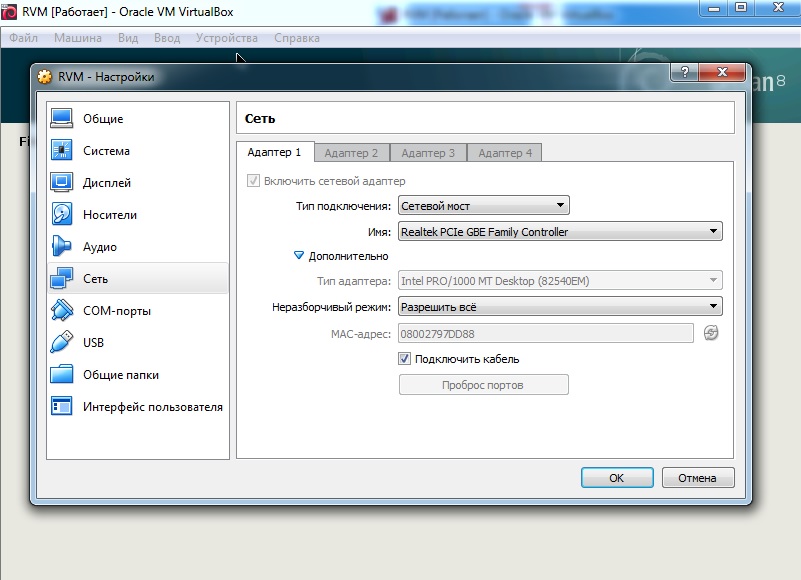Click the Отмена button
Image resolution: width=801 pixels, height=580 pixels.
(698, 478)
